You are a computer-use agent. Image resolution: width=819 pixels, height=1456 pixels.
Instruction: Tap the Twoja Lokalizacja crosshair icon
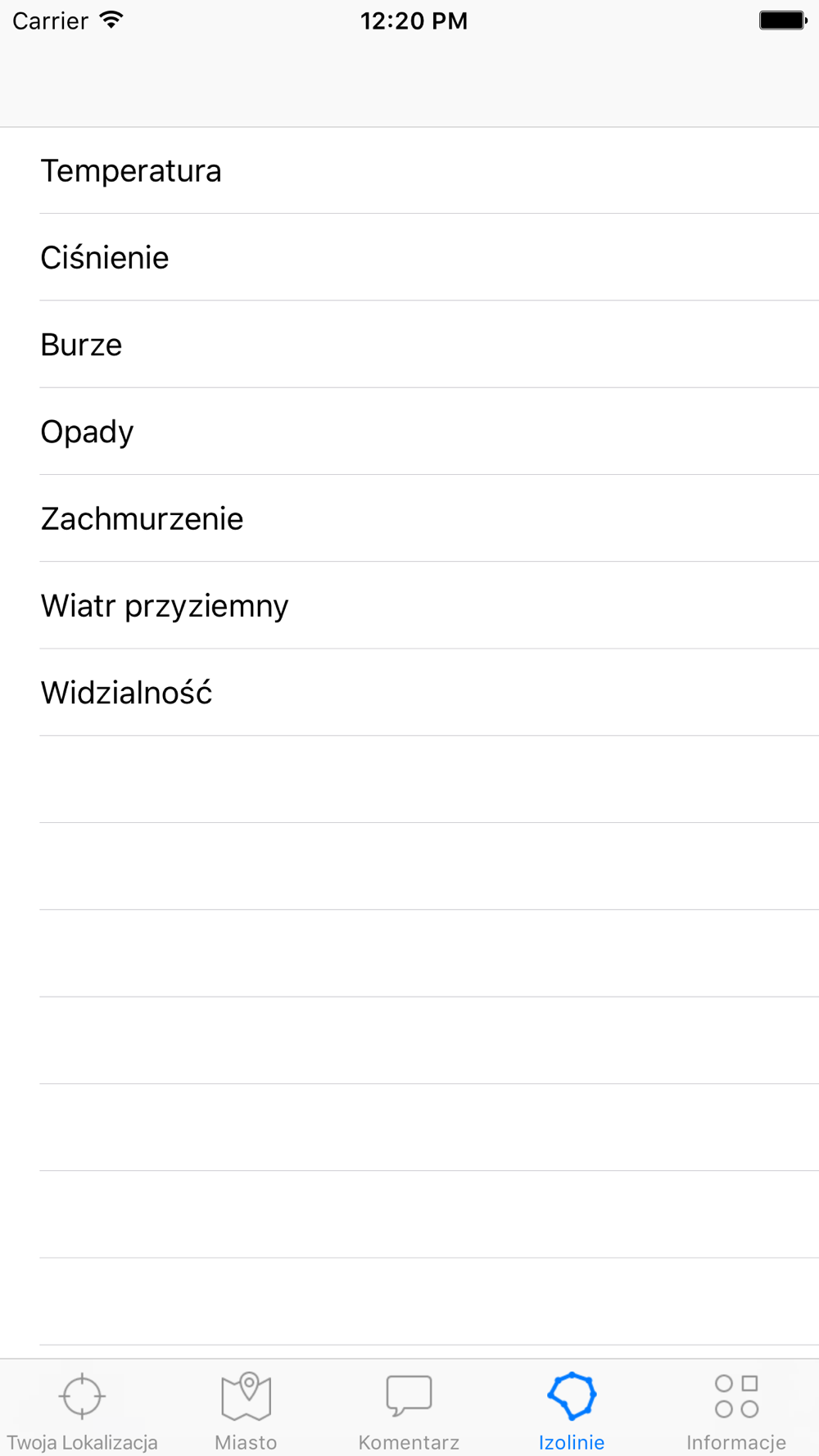coord(82,1396)
